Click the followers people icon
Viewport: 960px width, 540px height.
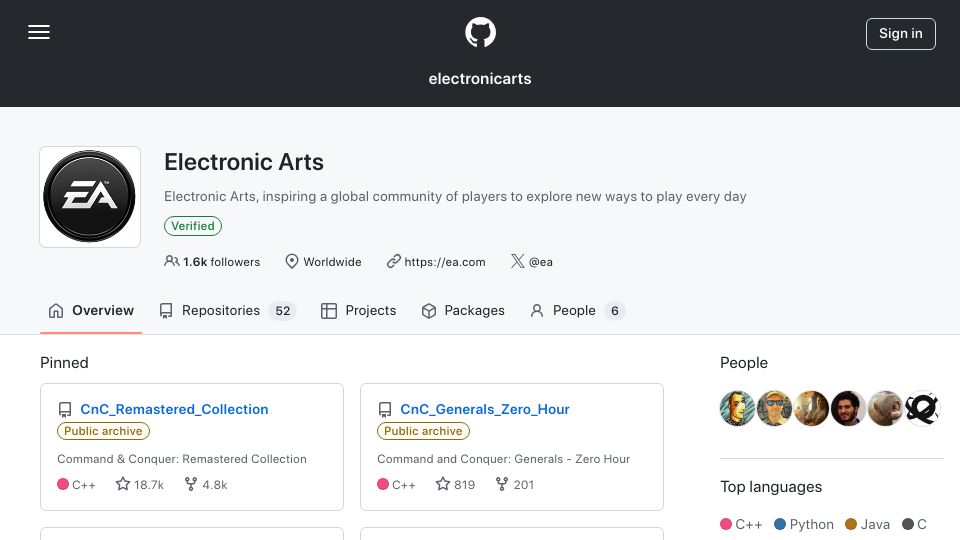pyautogui.click(x=171, y=261)
